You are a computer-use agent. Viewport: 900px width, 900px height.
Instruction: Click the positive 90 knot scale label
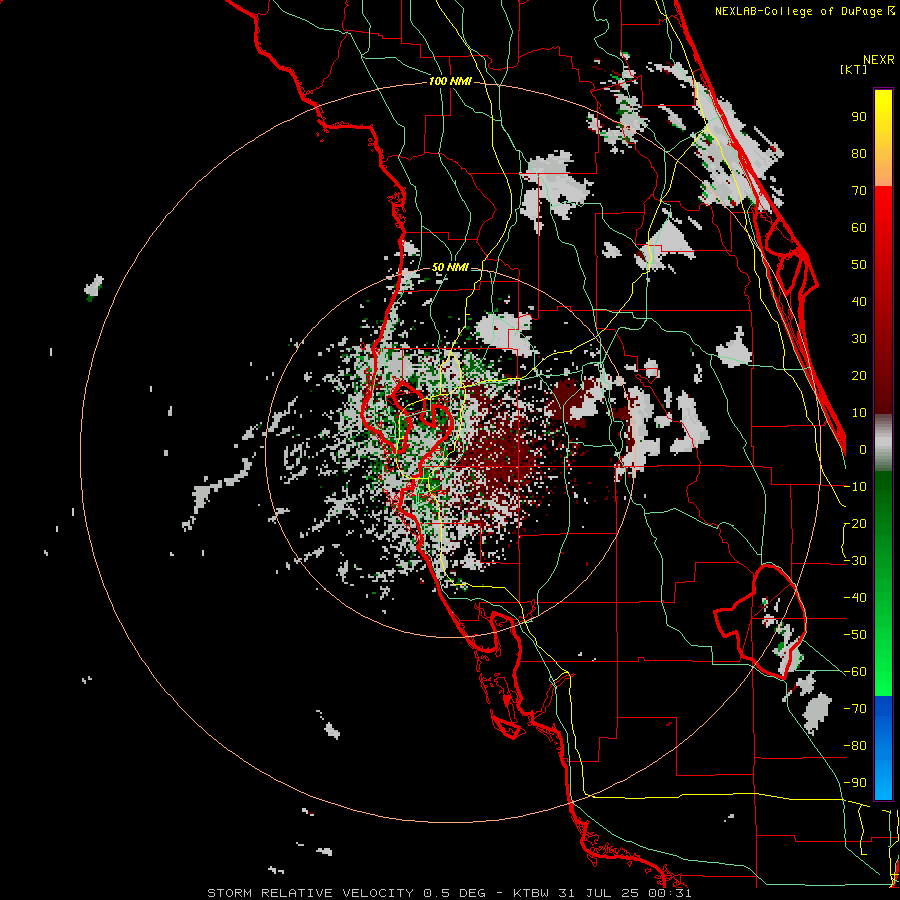(x=859, y=117)
